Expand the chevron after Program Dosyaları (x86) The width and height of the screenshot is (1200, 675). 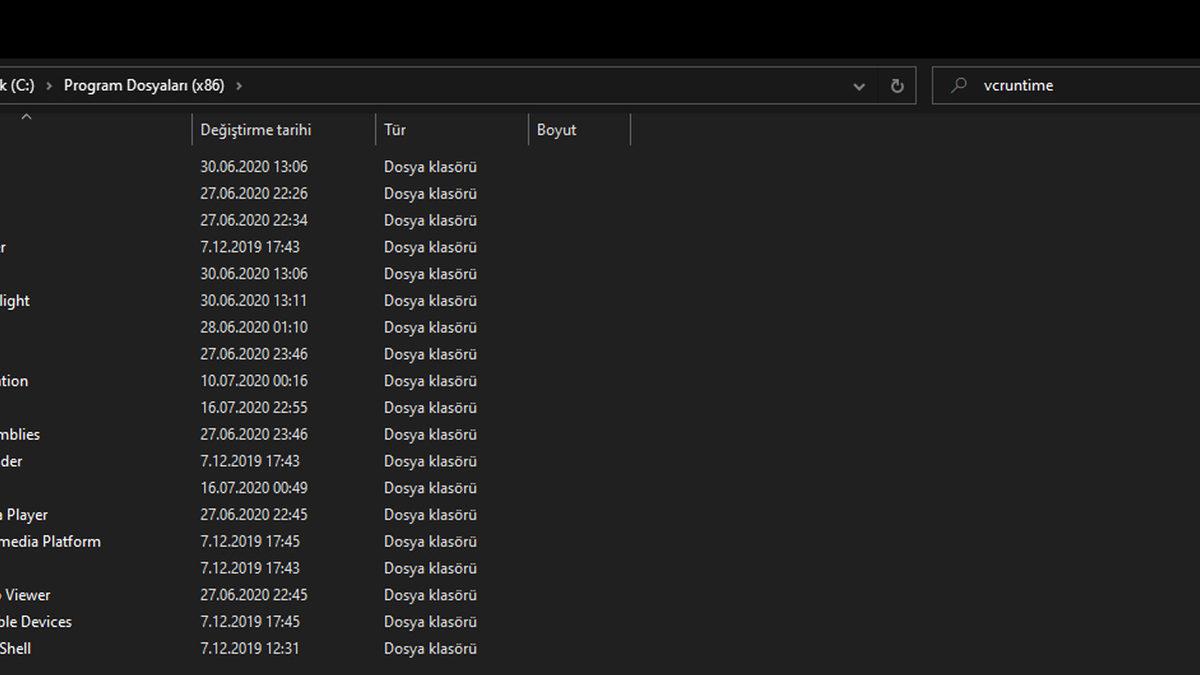[239, 86]
